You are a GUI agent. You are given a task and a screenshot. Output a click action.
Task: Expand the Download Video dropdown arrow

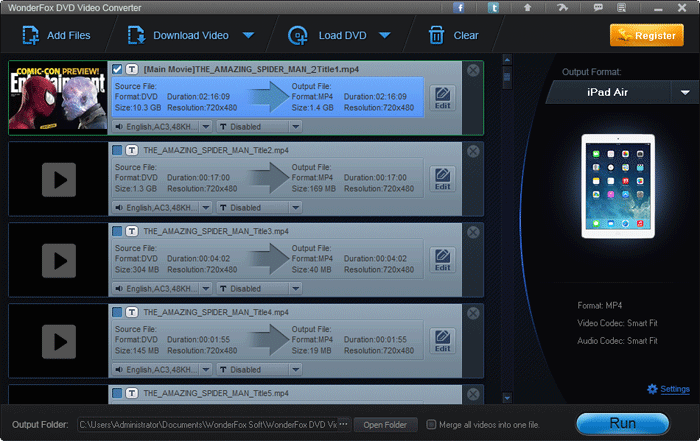[248, 35]
